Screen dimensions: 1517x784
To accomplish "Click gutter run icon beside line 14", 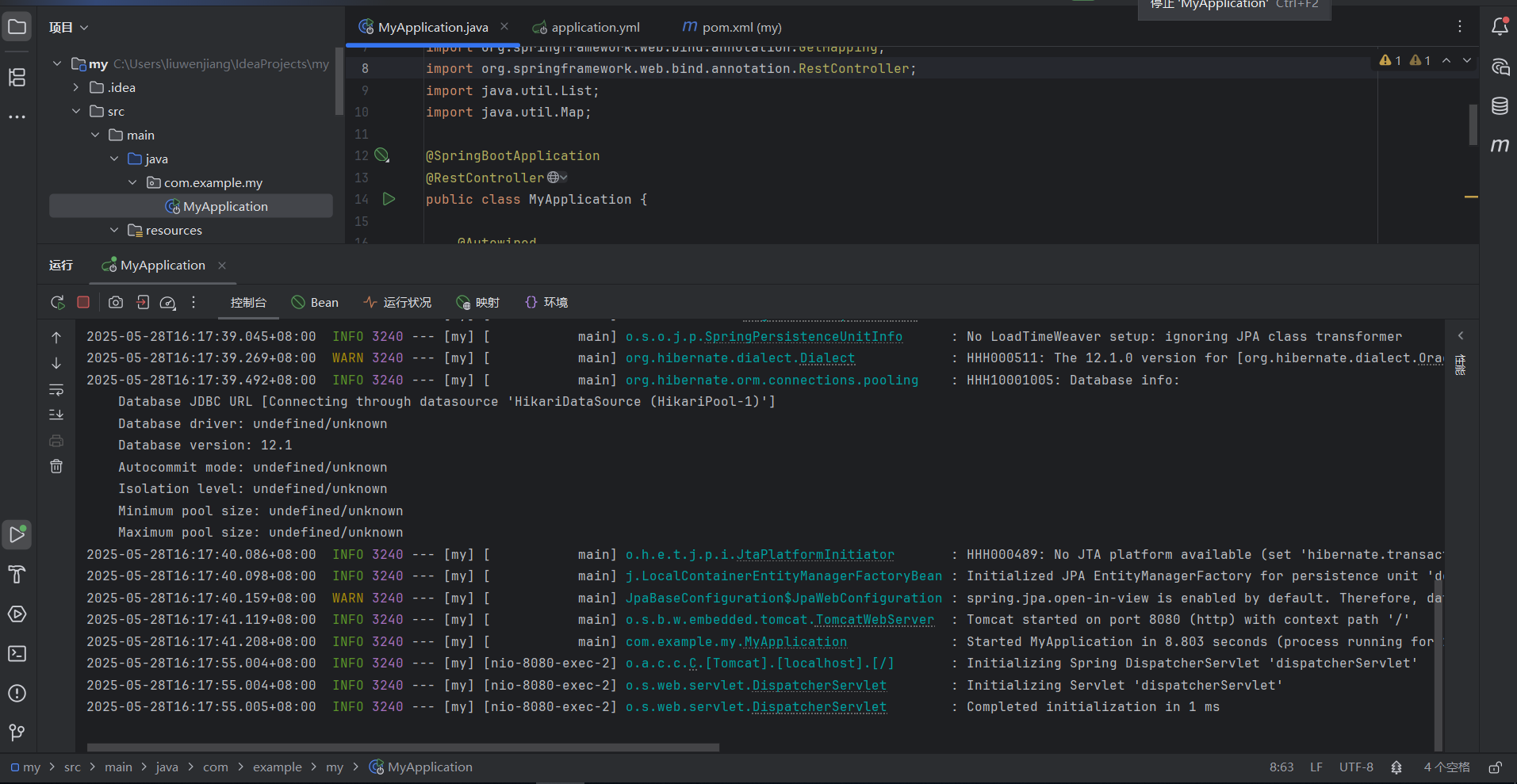I will coord(389,199).
